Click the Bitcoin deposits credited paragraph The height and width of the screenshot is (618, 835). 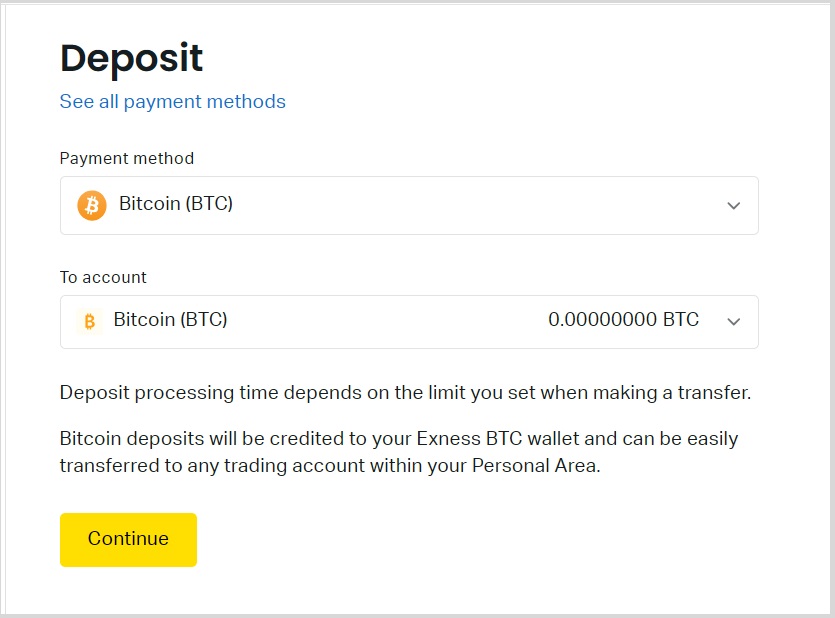[x=398, y=452]
